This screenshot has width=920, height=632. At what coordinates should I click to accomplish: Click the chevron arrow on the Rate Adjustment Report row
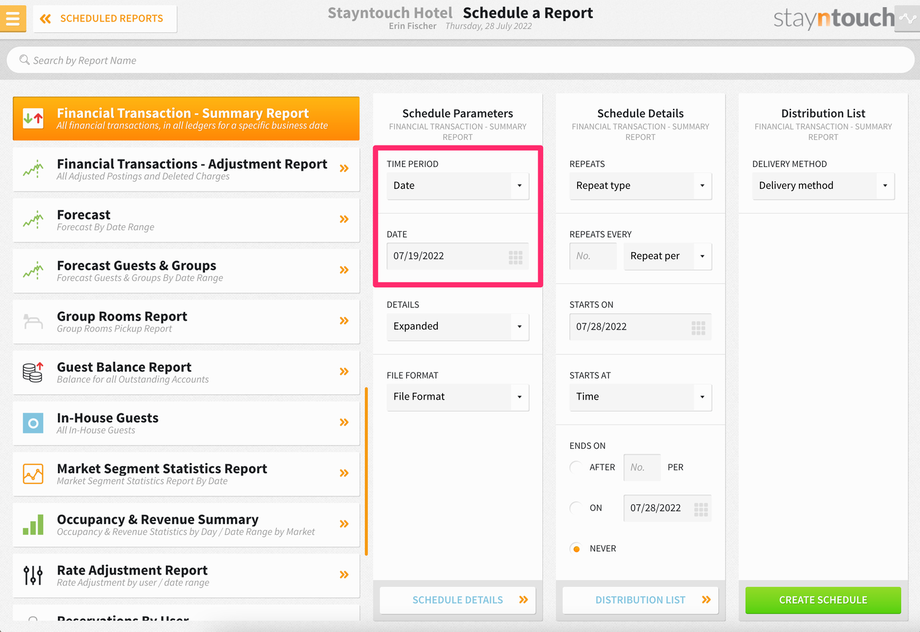(x=344, y=574)
